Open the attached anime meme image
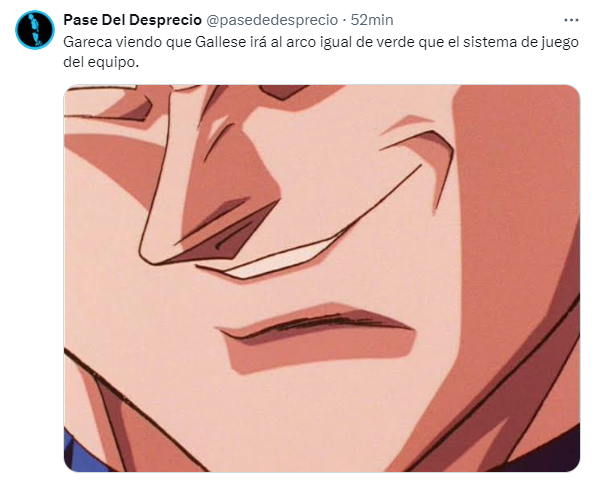Viewport: 592px width, 485px height. pyautogui.click(x=322, y=278)
